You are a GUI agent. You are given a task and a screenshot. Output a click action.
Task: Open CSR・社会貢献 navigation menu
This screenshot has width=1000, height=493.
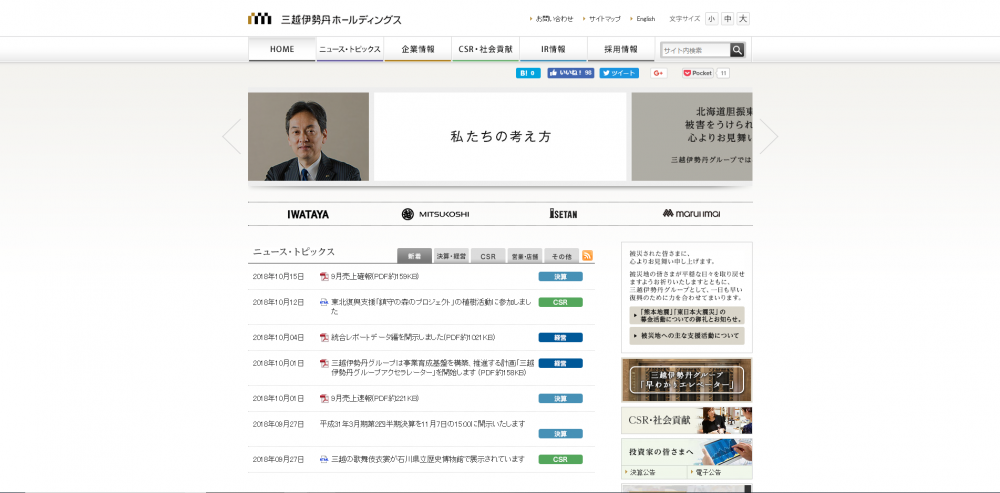click(486, 49)
